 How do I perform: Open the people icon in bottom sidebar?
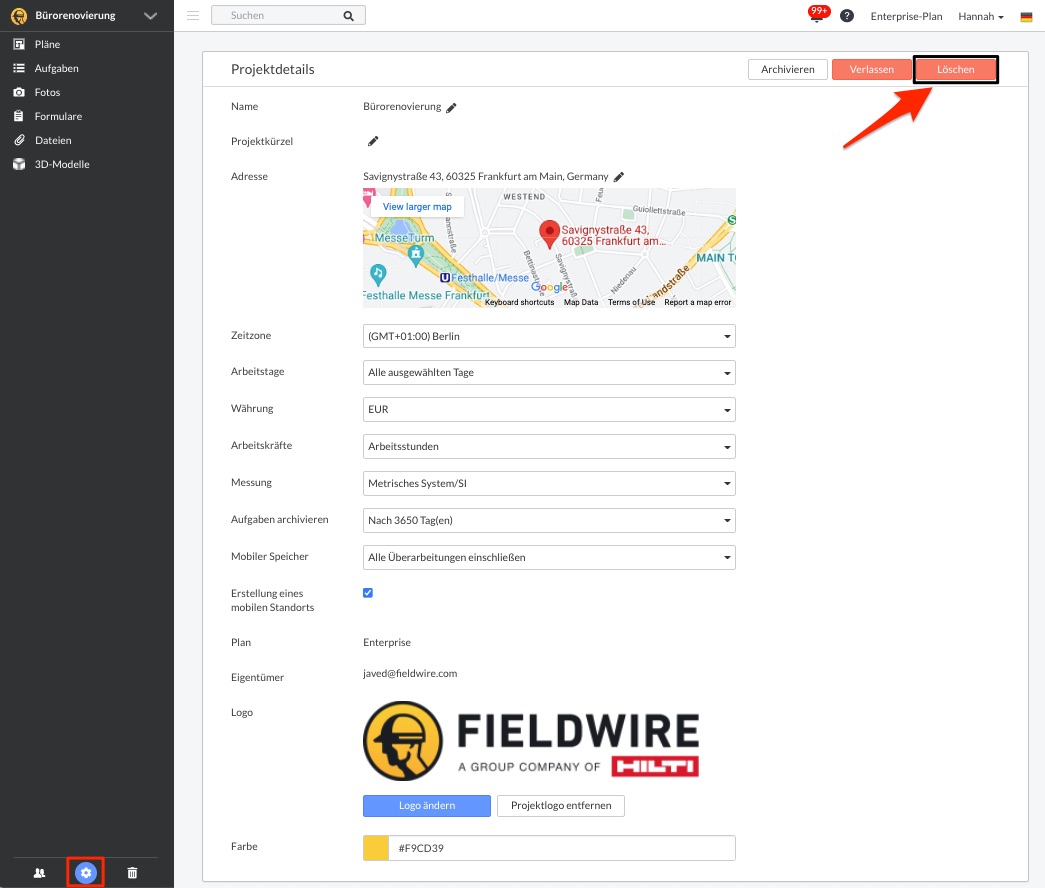(39, 873)
